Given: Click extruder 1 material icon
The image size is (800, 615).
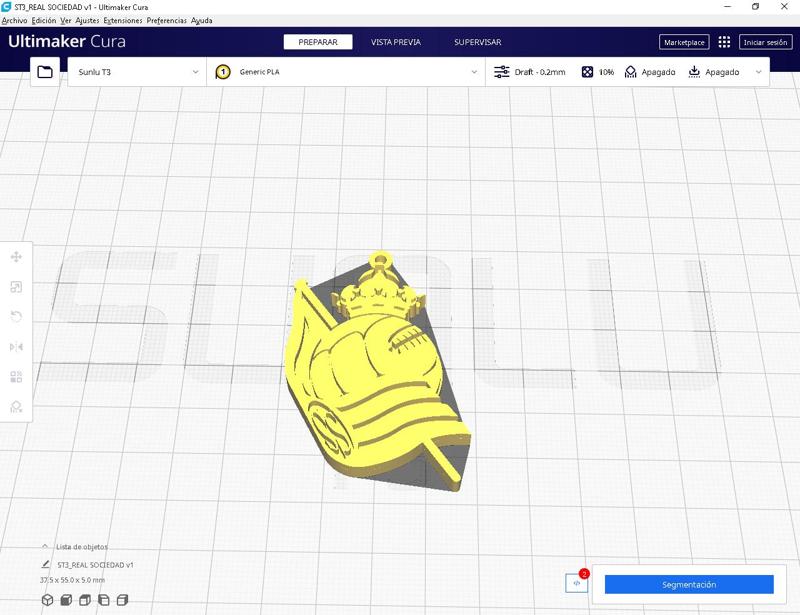Looking at the screenshot, I should [x=223, y=72].
